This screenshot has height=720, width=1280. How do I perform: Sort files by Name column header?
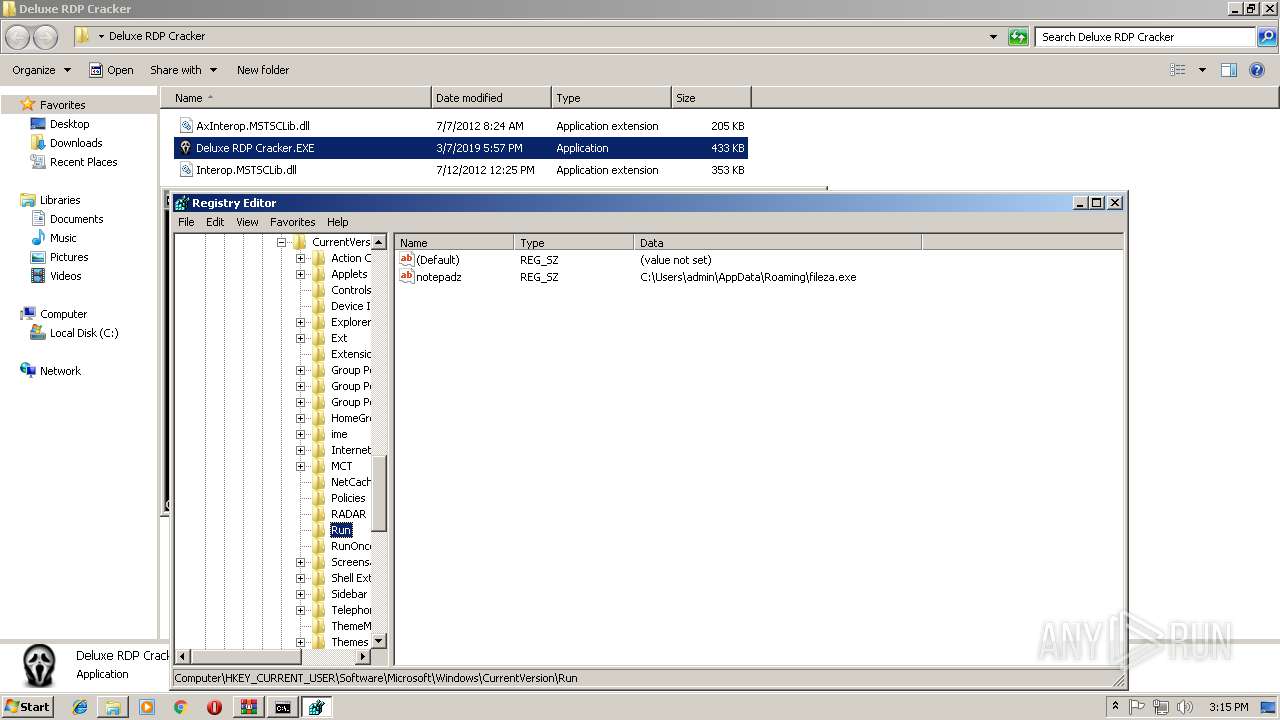coord(296,98)
